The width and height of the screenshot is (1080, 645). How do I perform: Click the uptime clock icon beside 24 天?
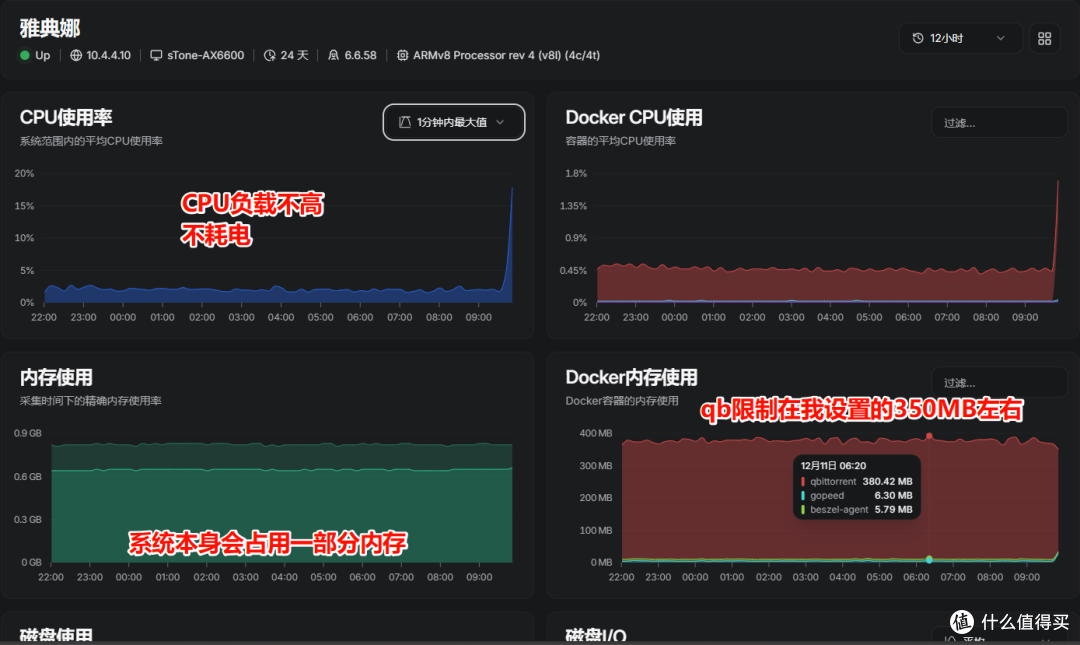(x=269, y=55)
